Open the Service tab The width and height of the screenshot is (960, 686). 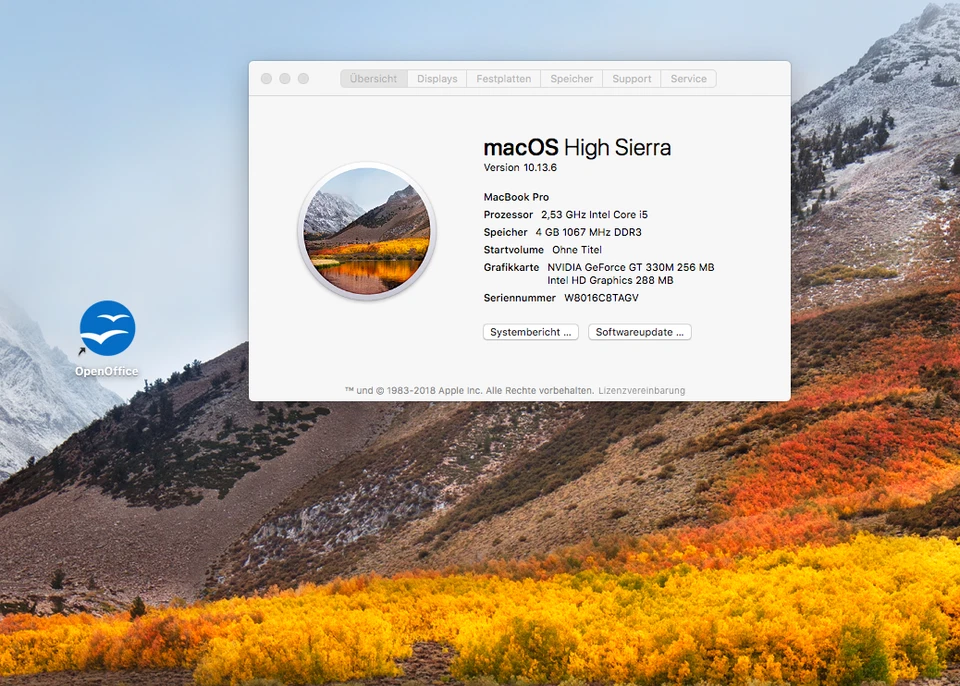(x=688, y=78)
